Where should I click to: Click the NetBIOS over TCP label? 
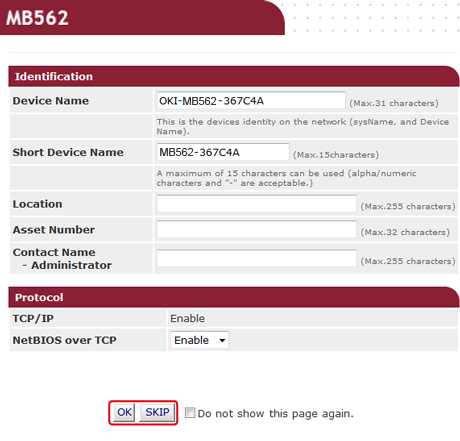pos(65,340)
